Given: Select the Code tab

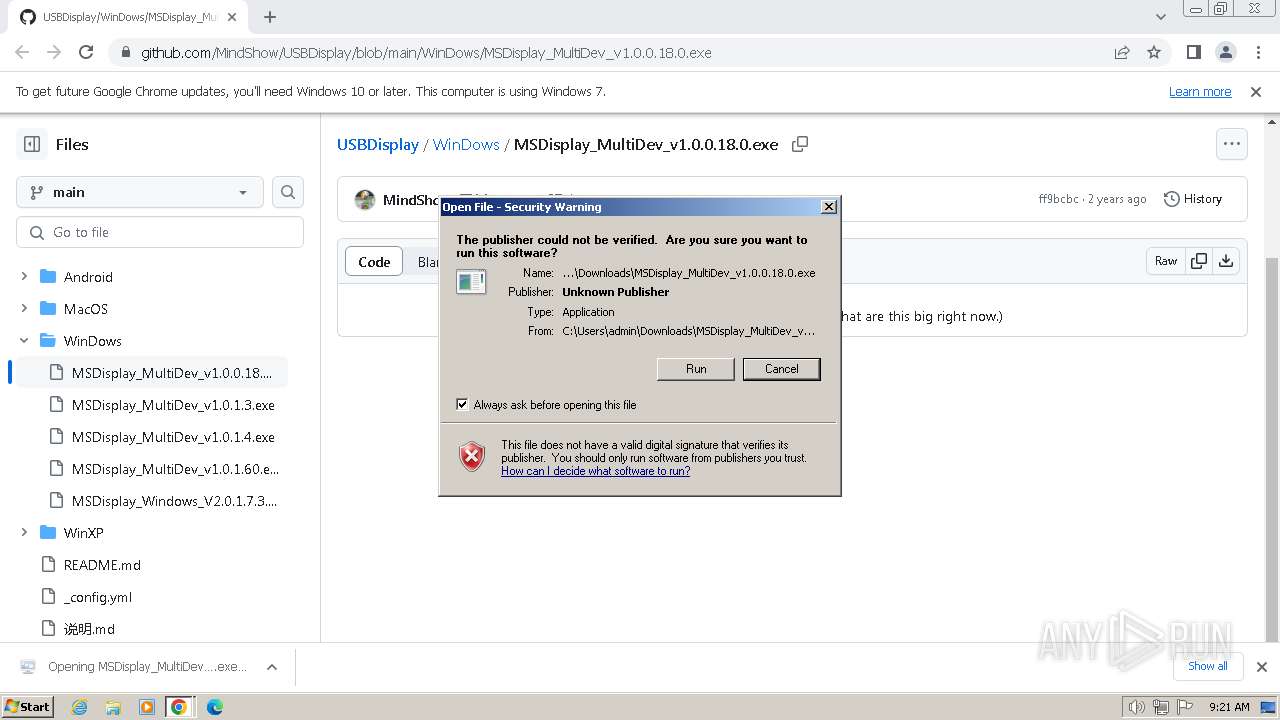Looking at the screenshot, I should click(x=374, y=262).
